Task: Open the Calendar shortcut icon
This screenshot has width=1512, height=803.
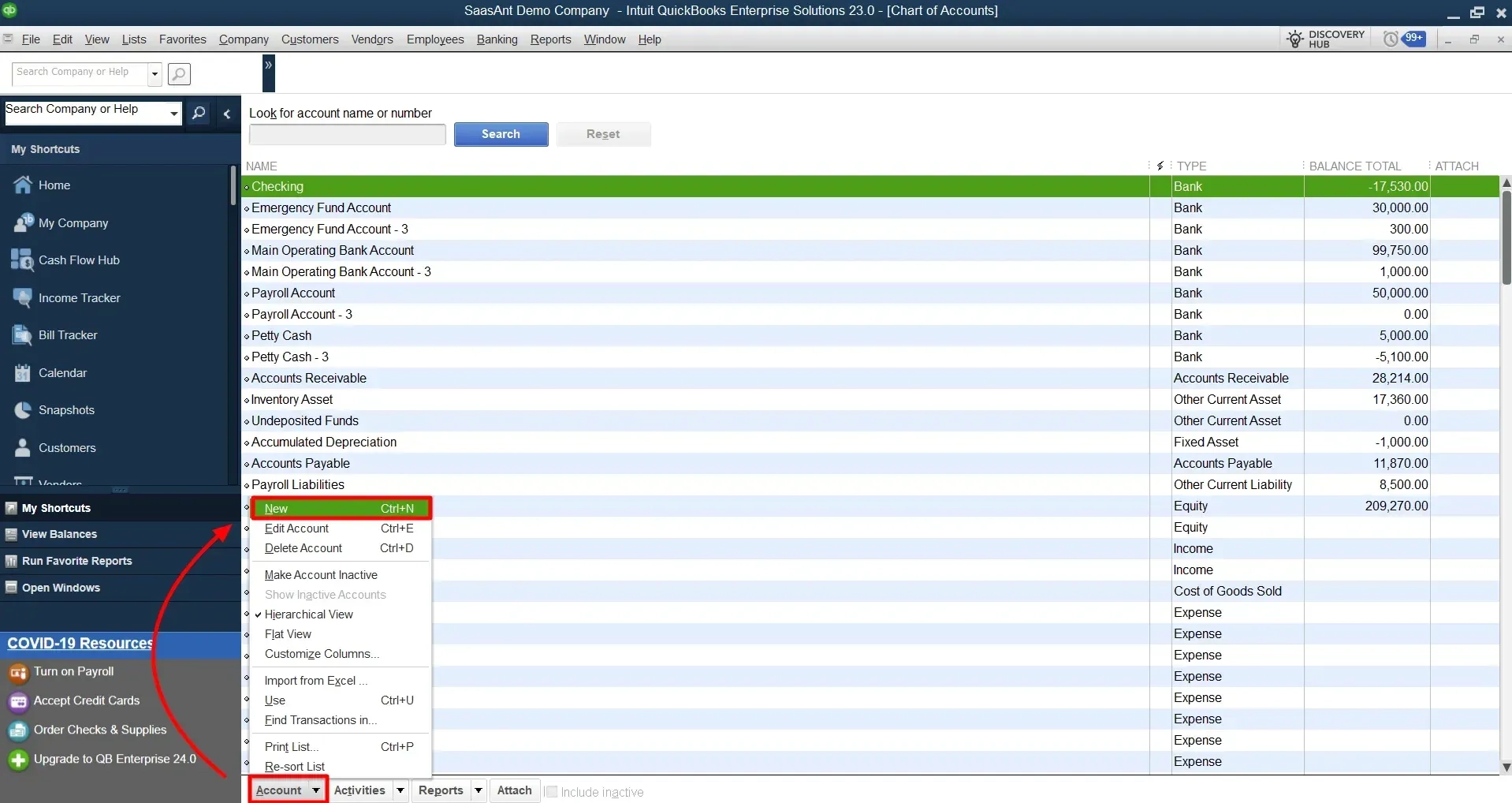Action: point(23,373)
